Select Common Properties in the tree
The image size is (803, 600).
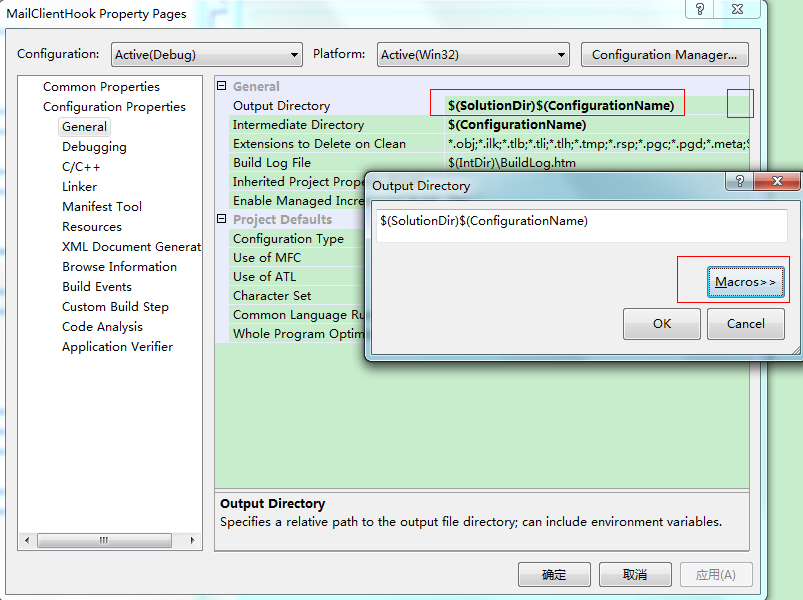click(101, 87)
